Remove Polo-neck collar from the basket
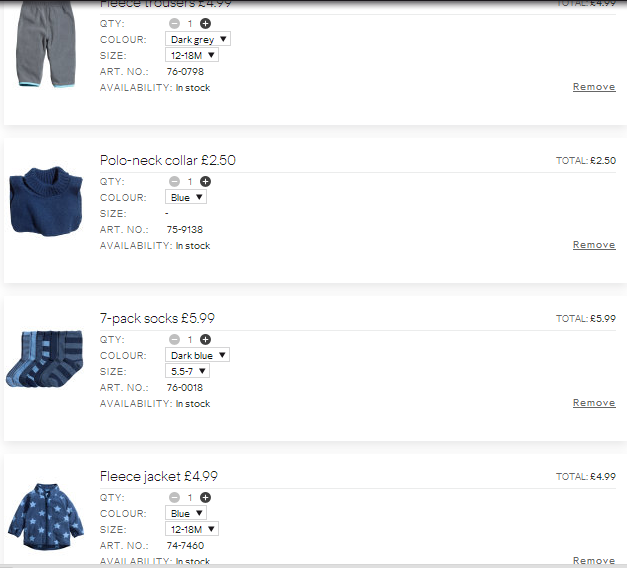This screenshot has height=568, width=627. 594,245
